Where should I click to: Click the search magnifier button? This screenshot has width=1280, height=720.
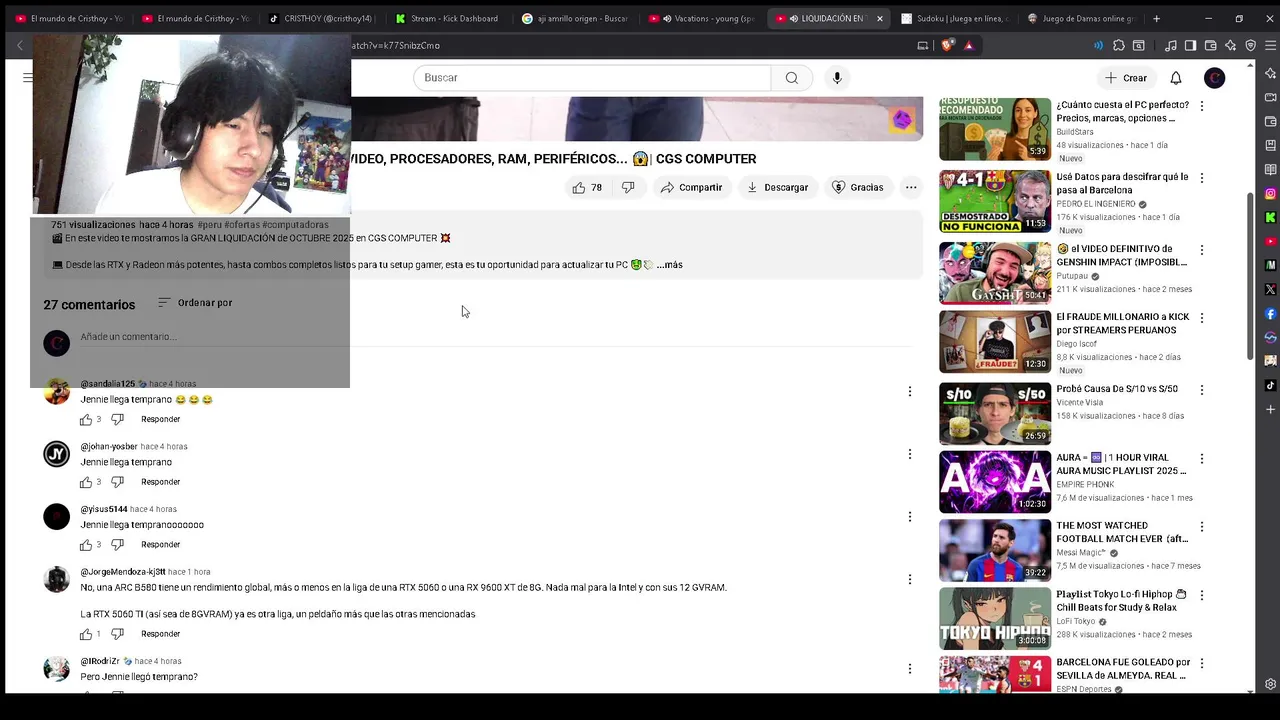coord(792,78)
